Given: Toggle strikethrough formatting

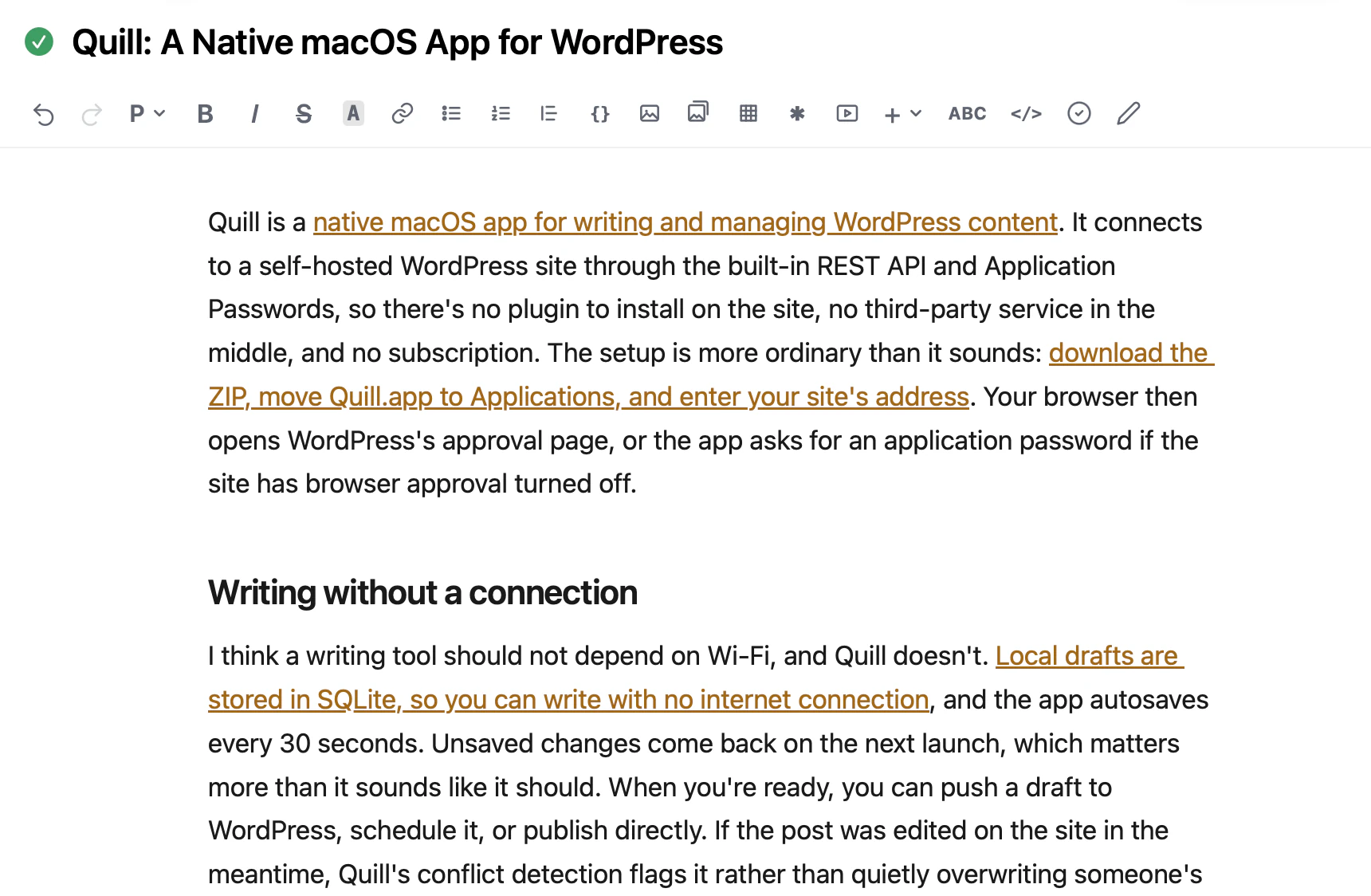Looking at the screenshot, I should coord(304,114).
